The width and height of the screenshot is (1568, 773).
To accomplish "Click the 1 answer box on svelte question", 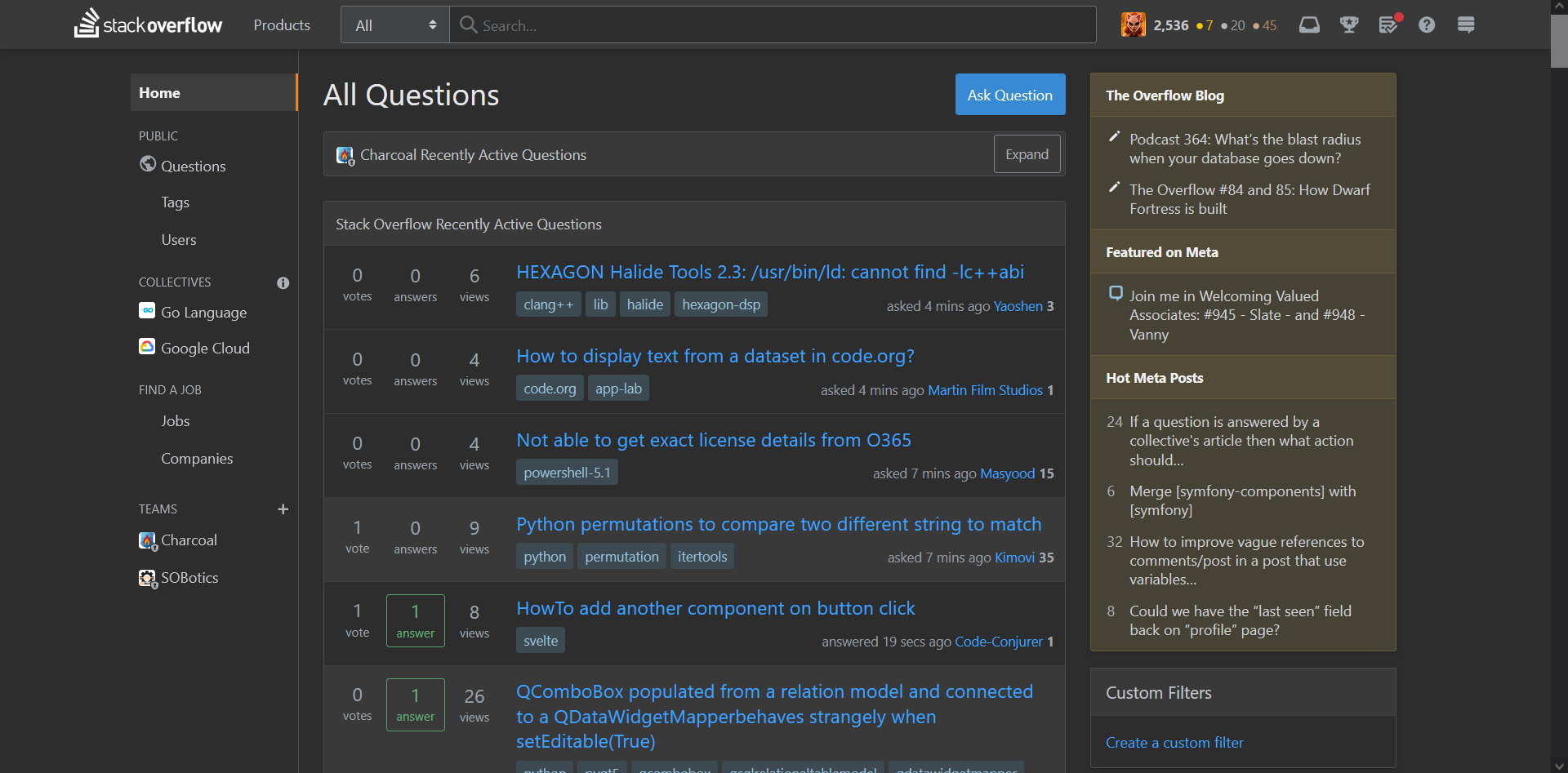I will click(x=416, y=620).
